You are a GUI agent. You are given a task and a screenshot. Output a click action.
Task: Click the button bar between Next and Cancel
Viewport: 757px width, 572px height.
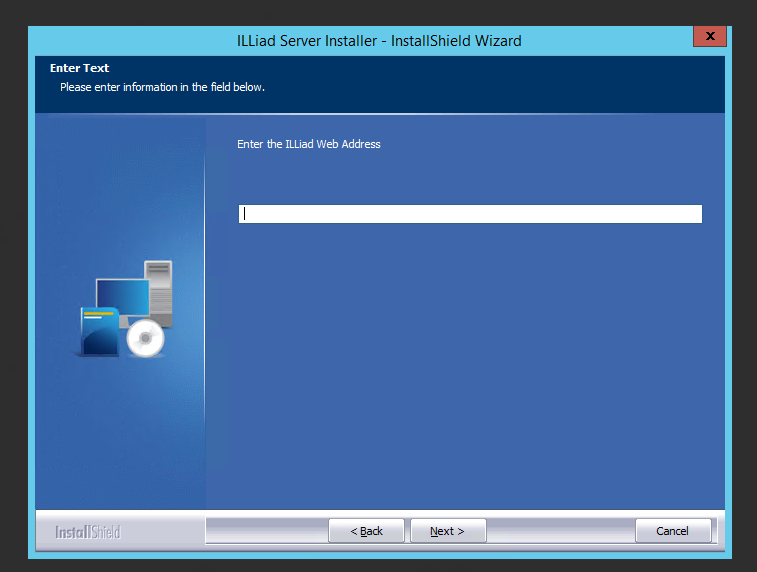tap(560, 531)
